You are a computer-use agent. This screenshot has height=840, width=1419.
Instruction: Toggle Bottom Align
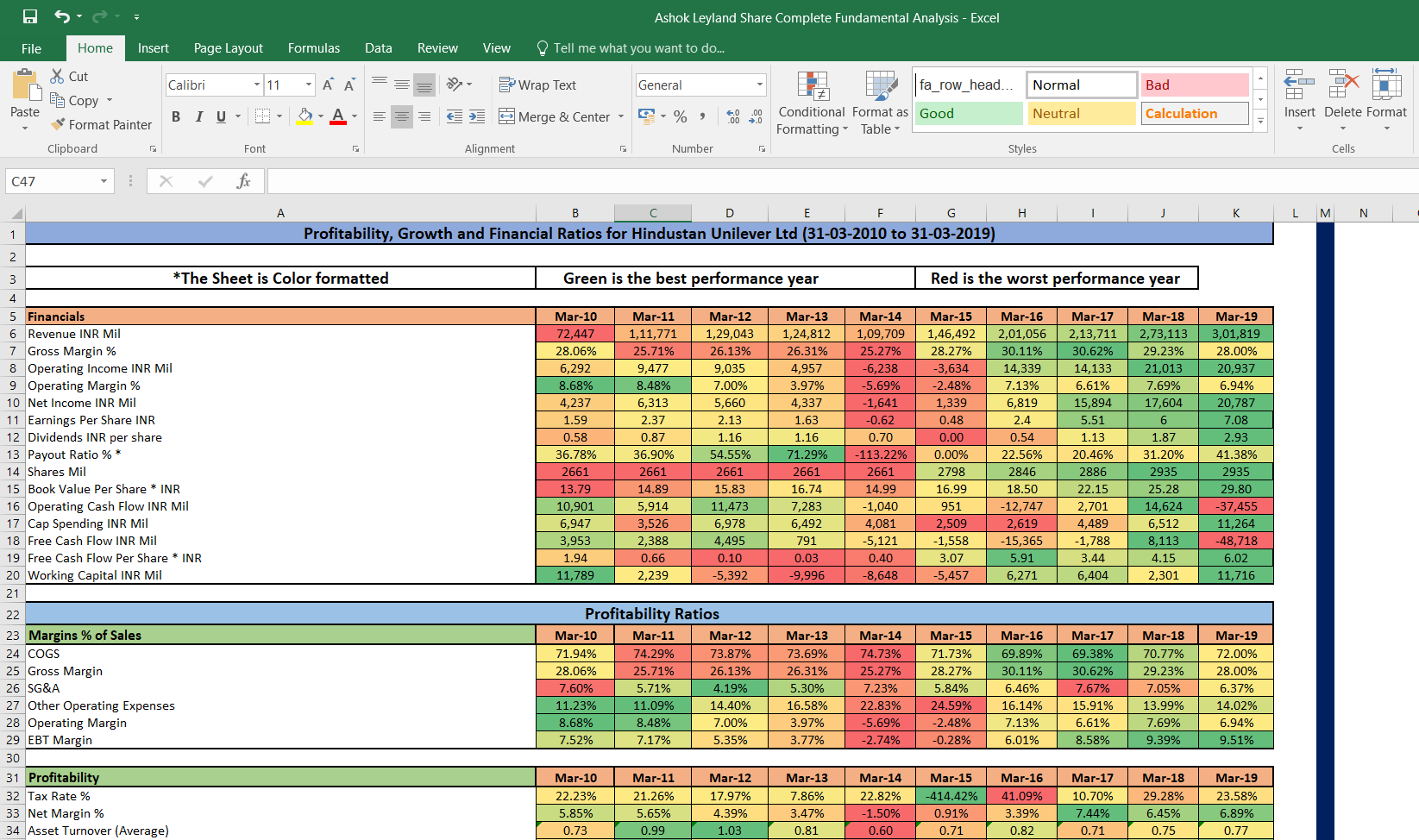(424, 84)
